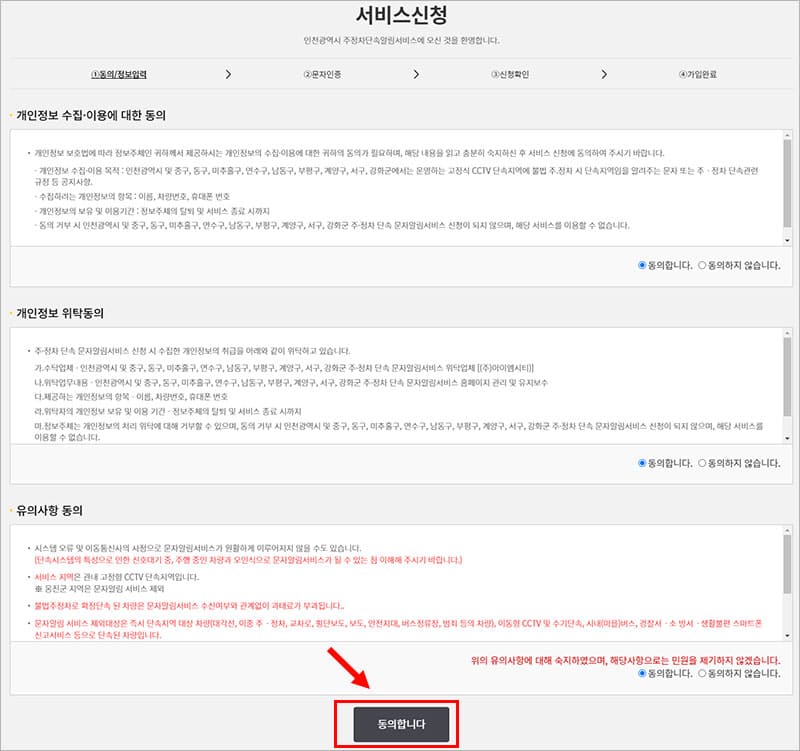Select 동의합니다 for 개인정보 수집·이용

643,265
